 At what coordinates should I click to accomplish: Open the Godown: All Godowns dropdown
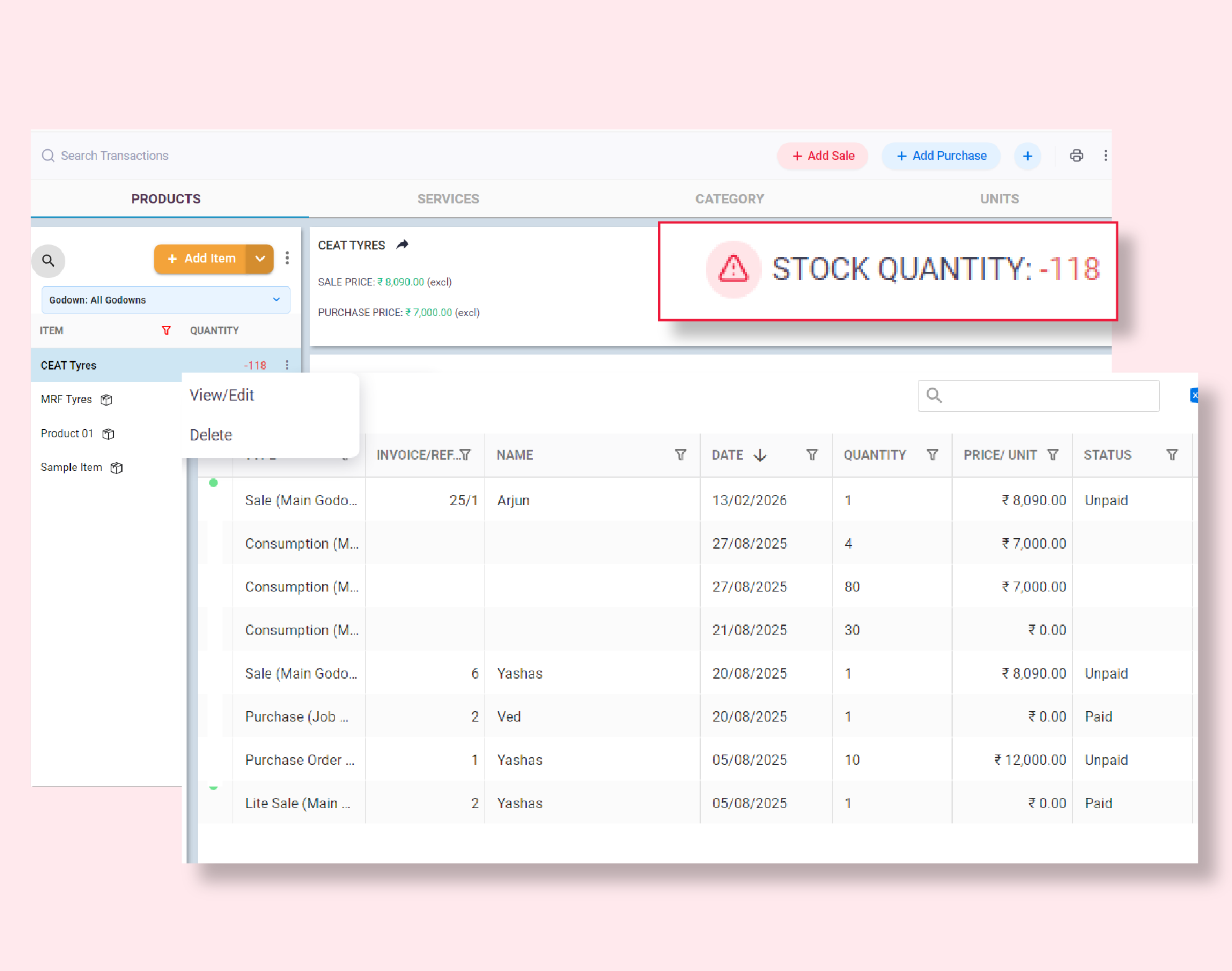165,300
